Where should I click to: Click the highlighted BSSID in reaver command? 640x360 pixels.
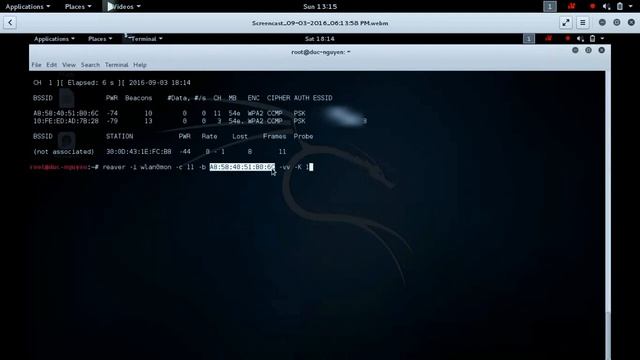[242, 167]
